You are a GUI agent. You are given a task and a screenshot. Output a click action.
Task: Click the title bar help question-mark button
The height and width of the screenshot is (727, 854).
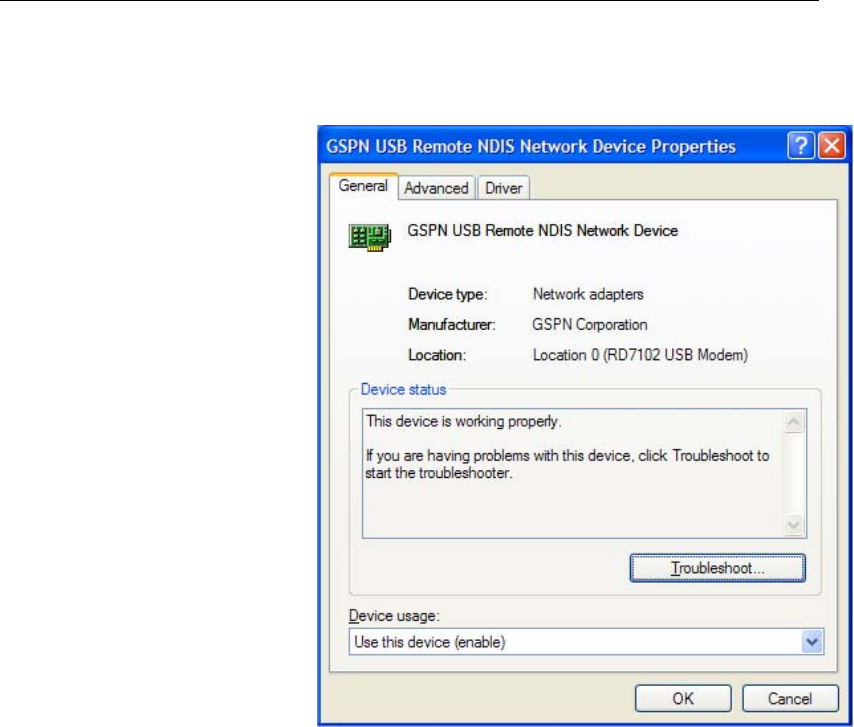(x=801, y=146)
